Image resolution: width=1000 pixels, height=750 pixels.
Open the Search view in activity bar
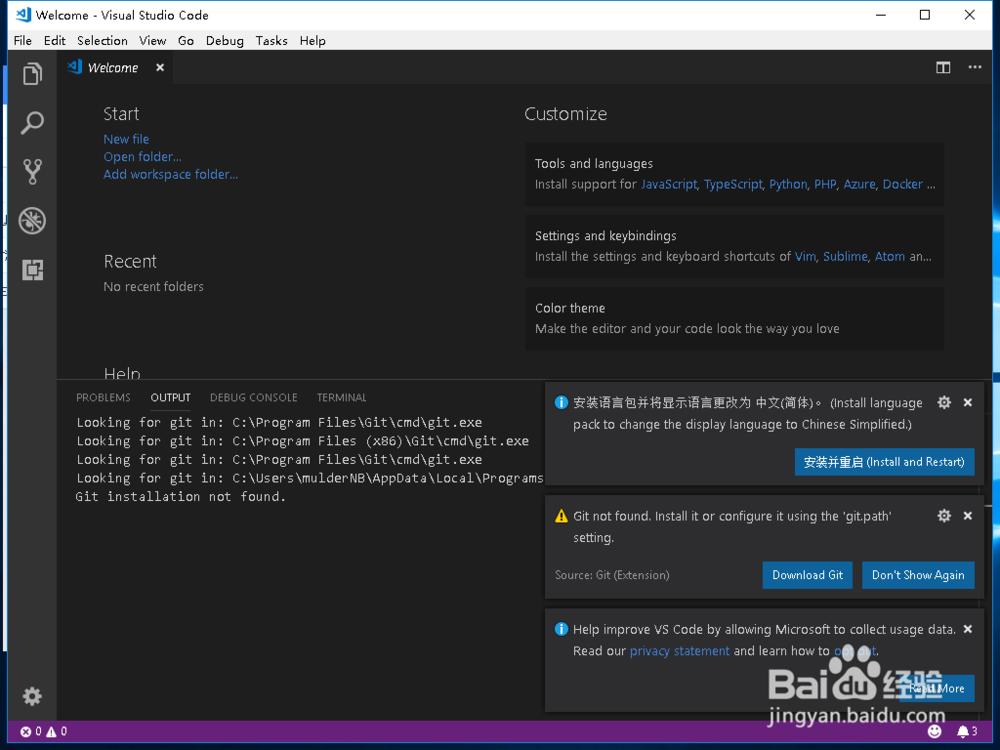click(33, 122)
